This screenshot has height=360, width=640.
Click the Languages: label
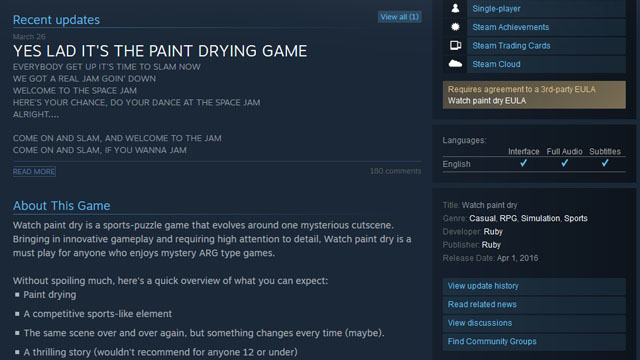(x=464, y=140)
